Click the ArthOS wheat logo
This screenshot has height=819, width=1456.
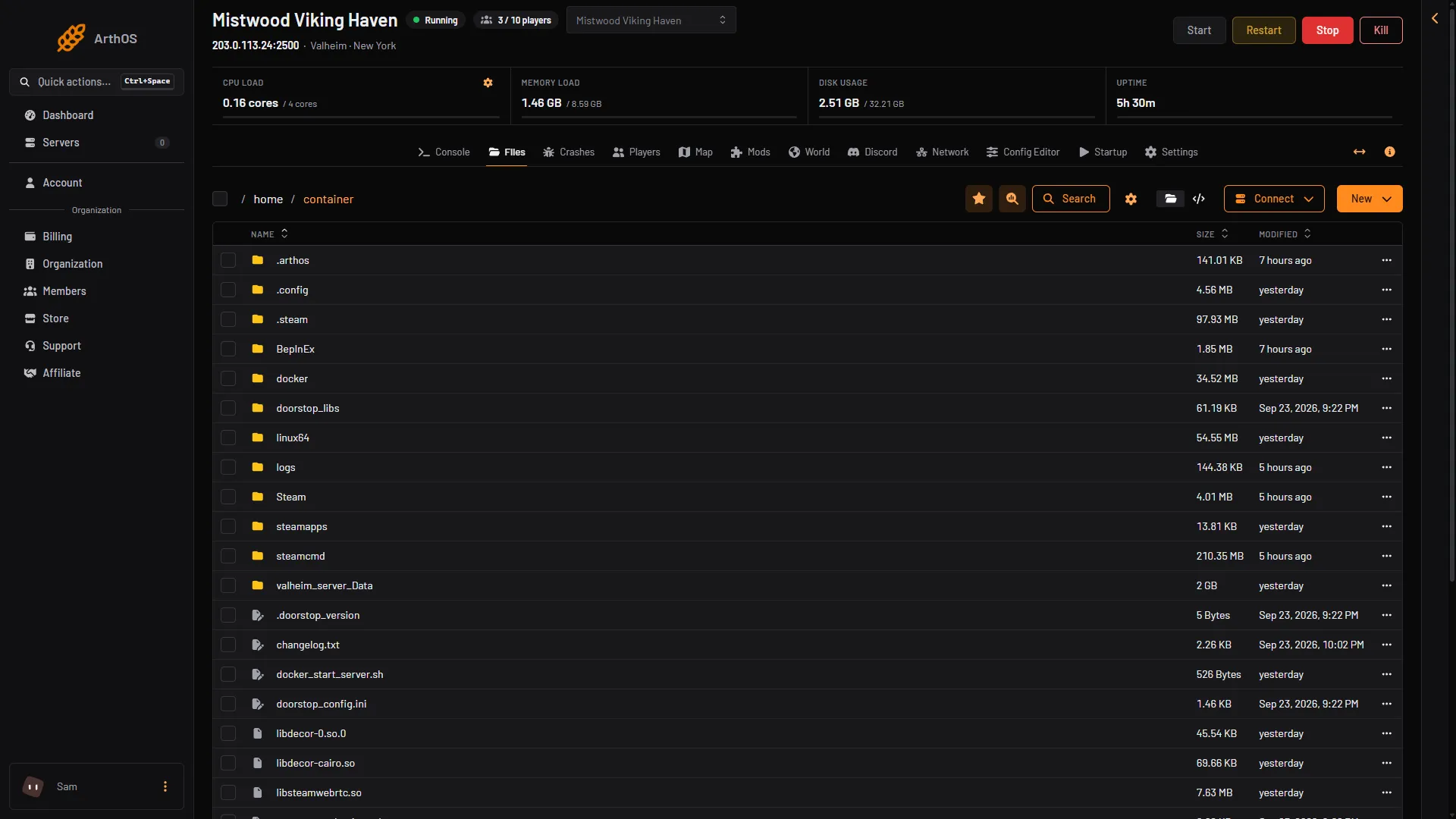pyautogui.click(x=71, y=38)
